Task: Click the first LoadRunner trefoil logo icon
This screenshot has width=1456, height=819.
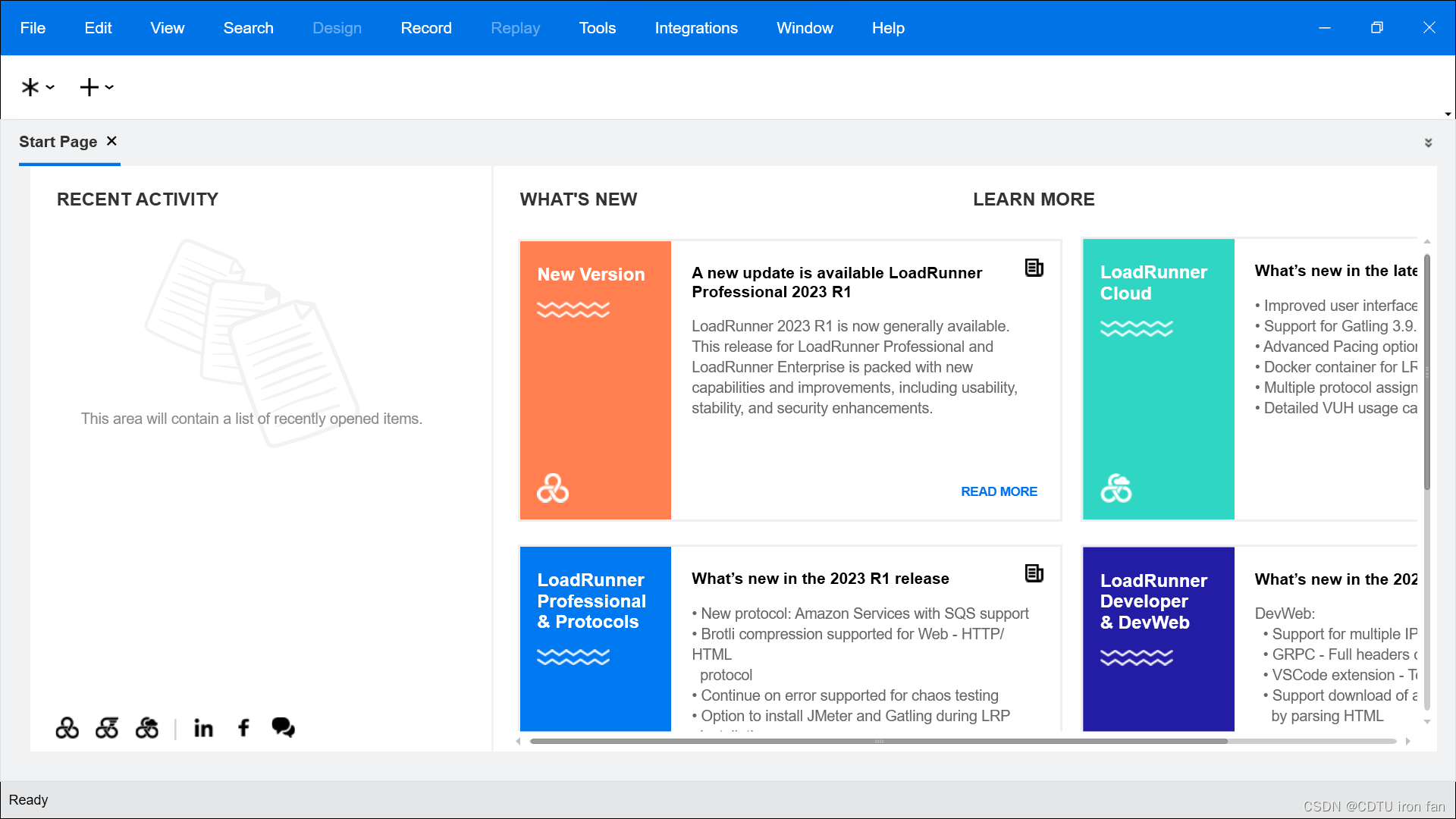Action: coord(67,728)
